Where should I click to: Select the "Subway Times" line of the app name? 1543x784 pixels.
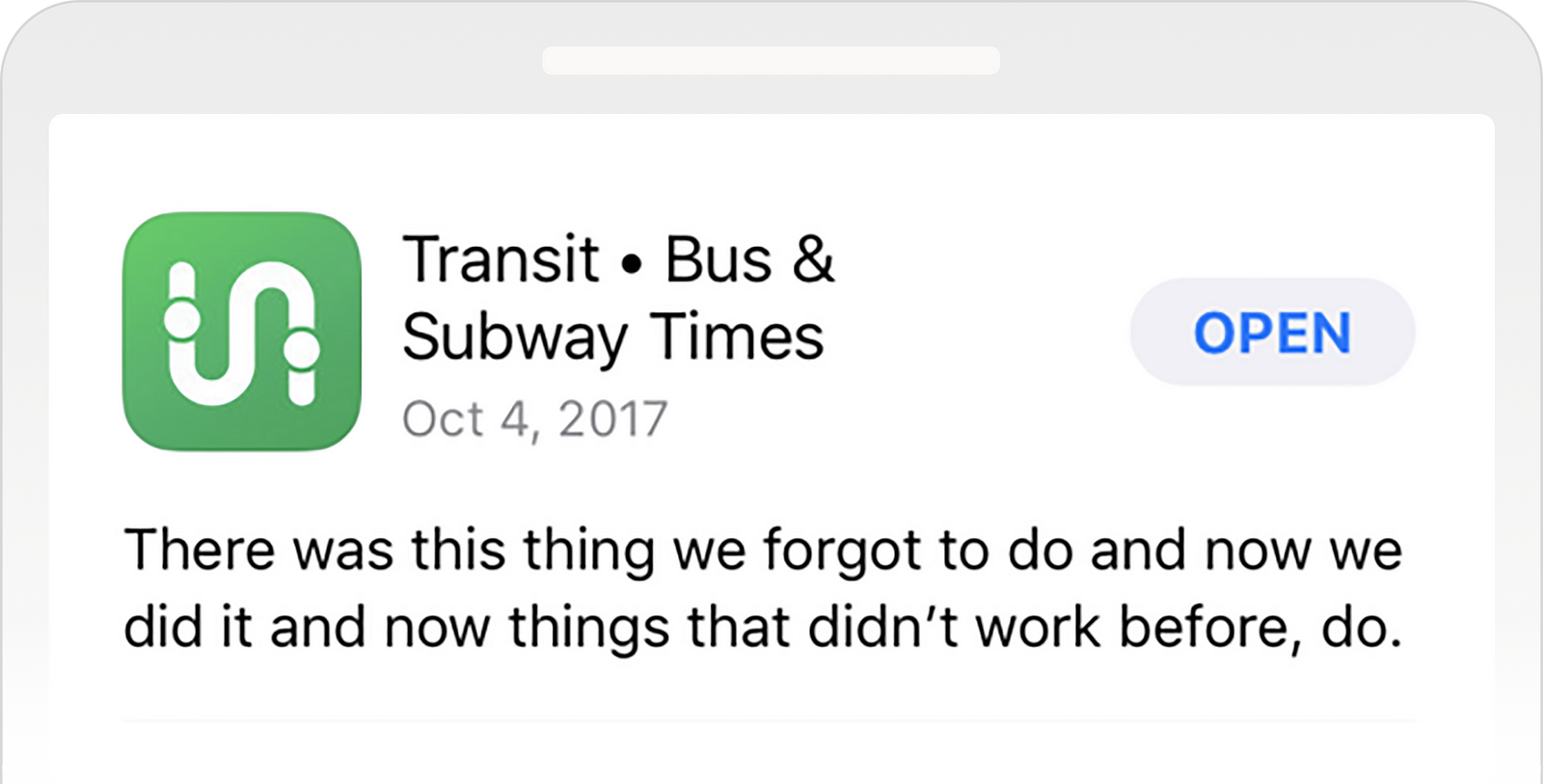point(613,338)
